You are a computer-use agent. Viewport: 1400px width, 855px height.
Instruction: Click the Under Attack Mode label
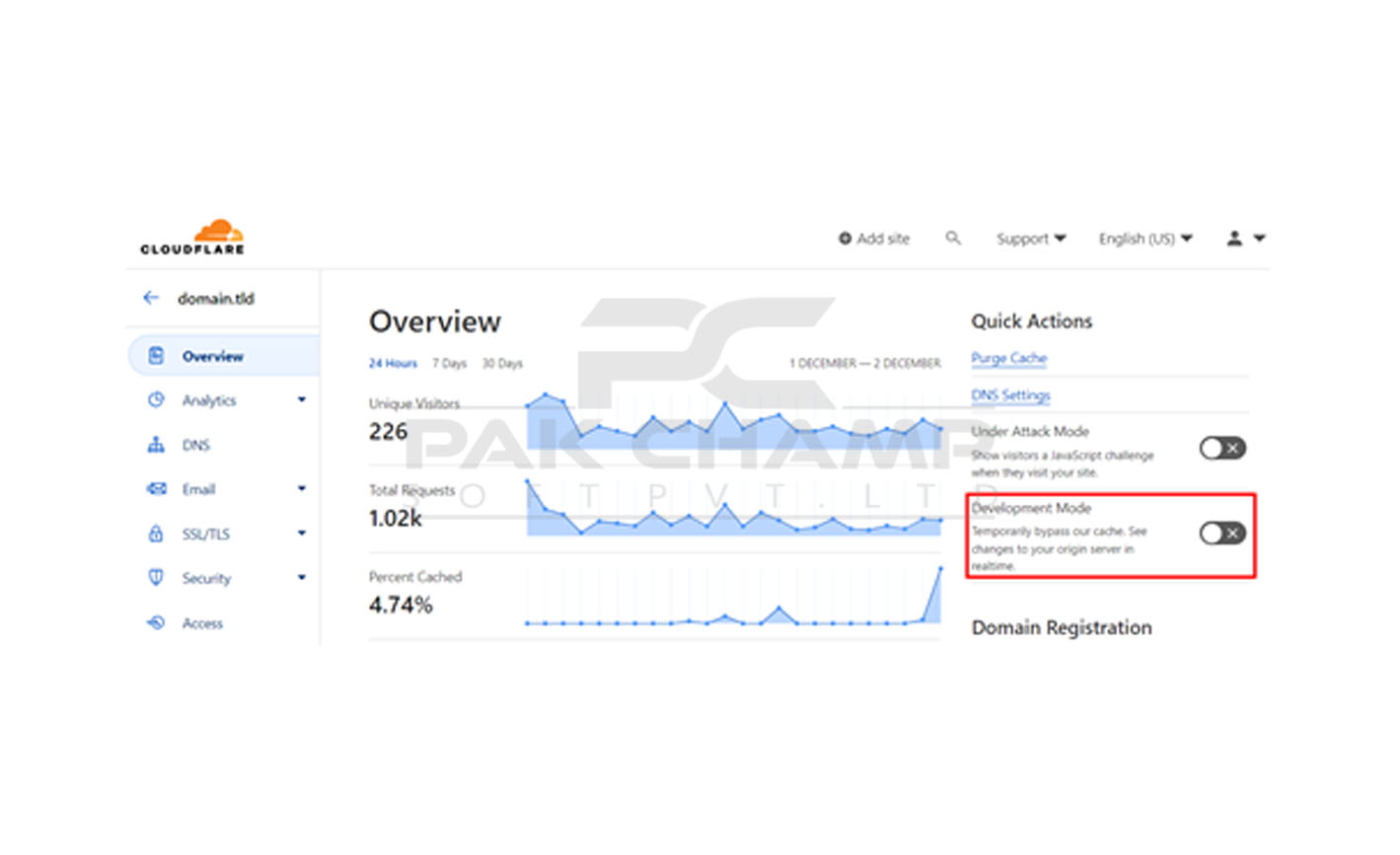tap(1030, 431)
